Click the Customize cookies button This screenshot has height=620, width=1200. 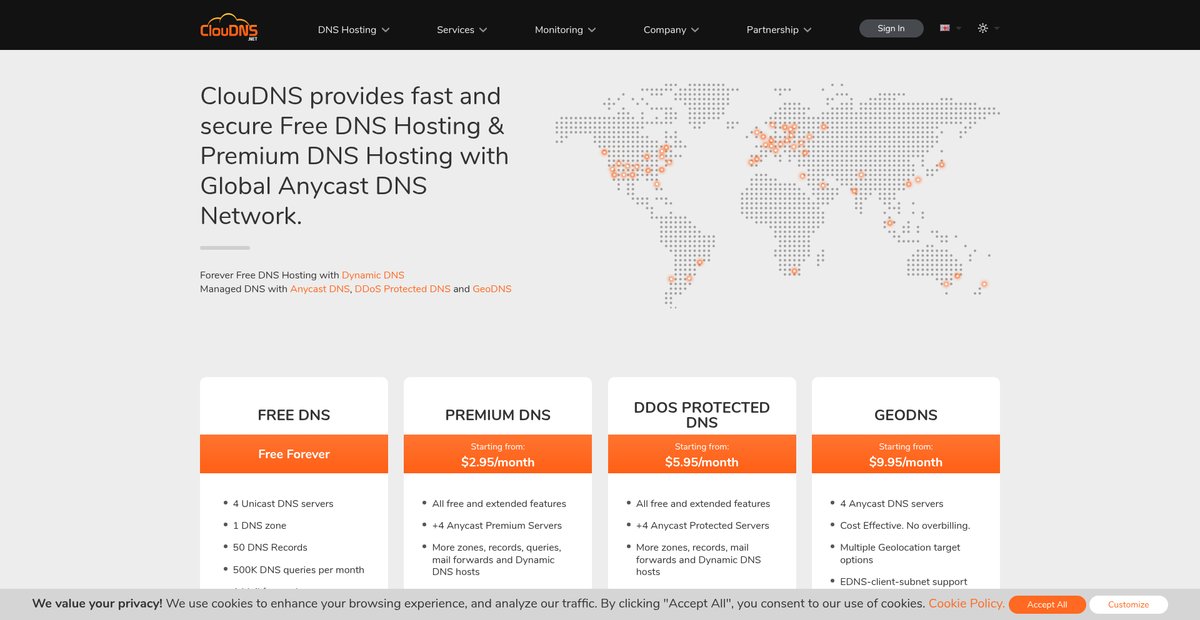tap(1128, 604)
